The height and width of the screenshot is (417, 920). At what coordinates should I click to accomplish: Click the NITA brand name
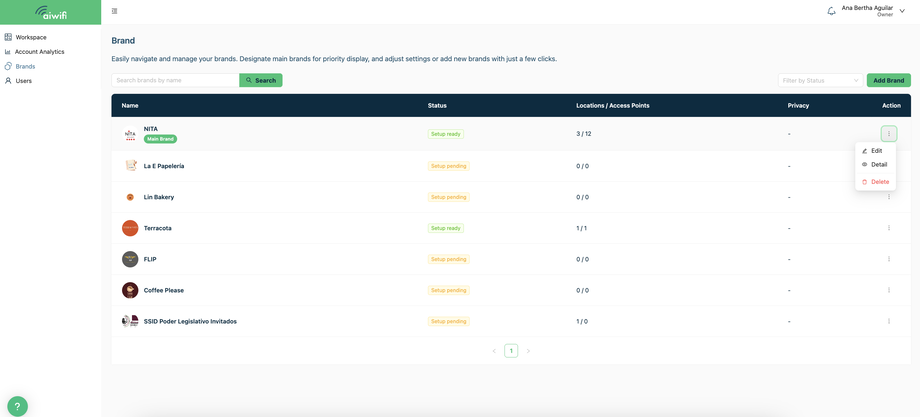(x=151, y=128)
